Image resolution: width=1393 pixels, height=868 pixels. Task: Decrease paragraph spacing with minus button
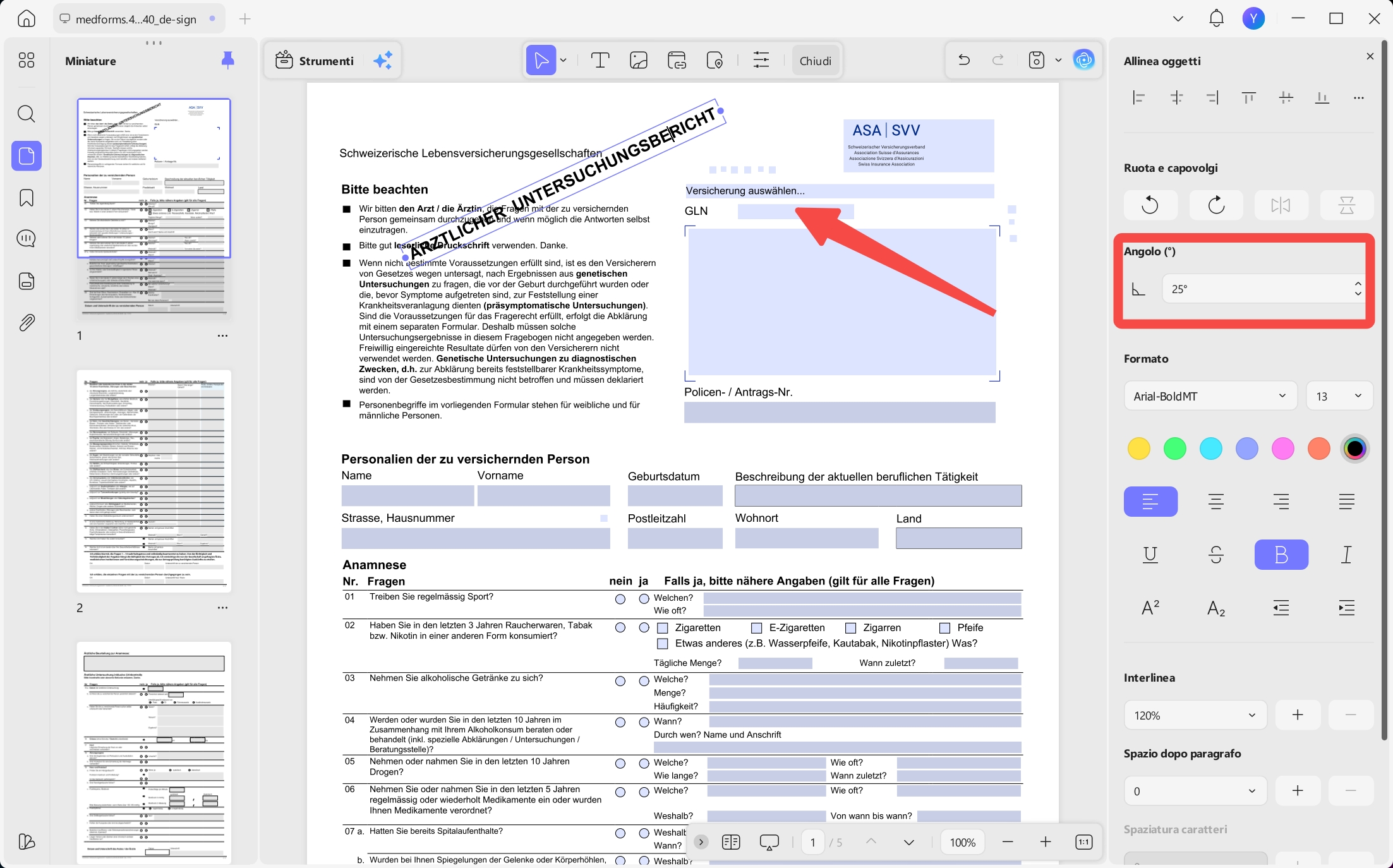(1351, 791)
